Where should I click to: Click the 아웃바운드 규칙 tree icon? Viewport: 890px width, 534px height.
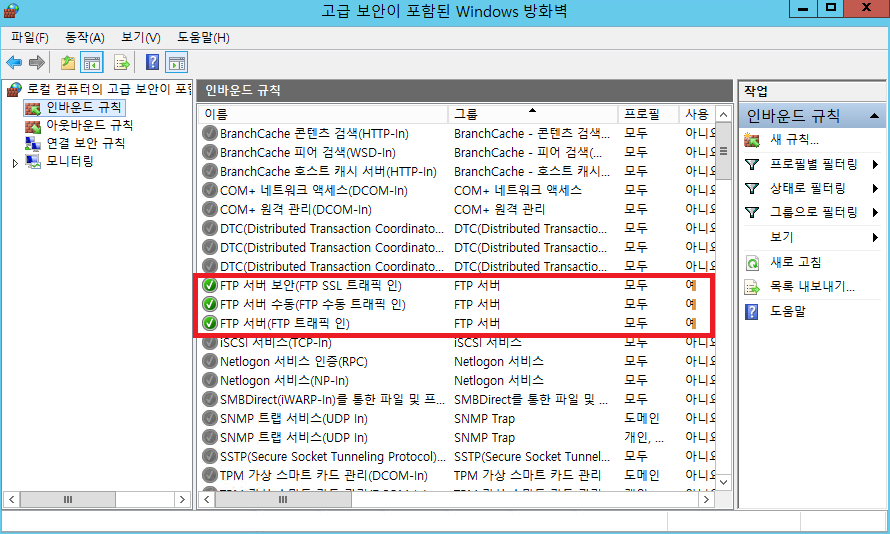tap(33, 125)
